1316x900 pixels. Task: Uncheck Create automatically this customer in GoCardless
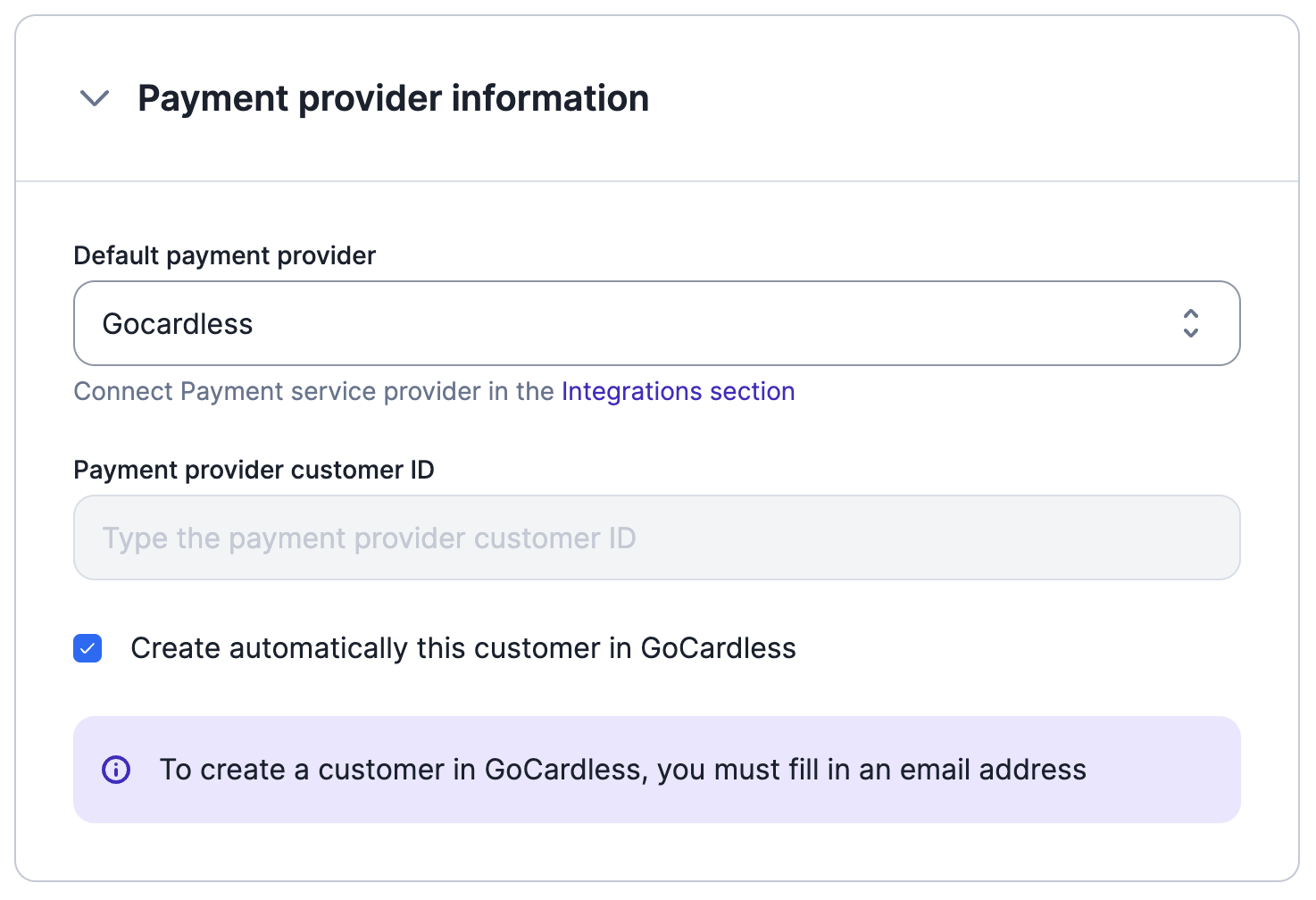pos(87,648)
